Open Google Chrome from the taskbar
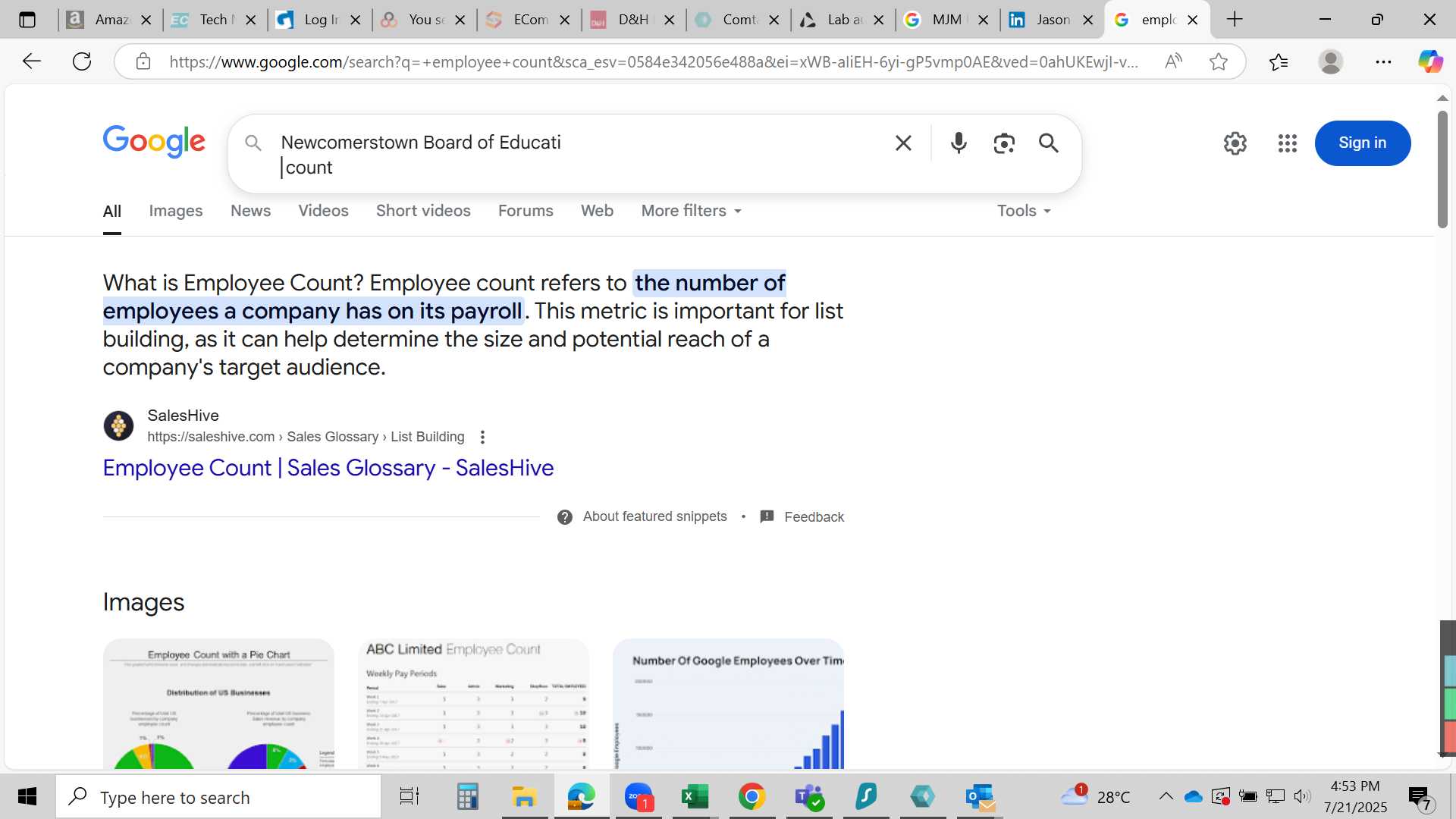The width and height of the screenshot is (1456, 819). [x=752, y=797]
